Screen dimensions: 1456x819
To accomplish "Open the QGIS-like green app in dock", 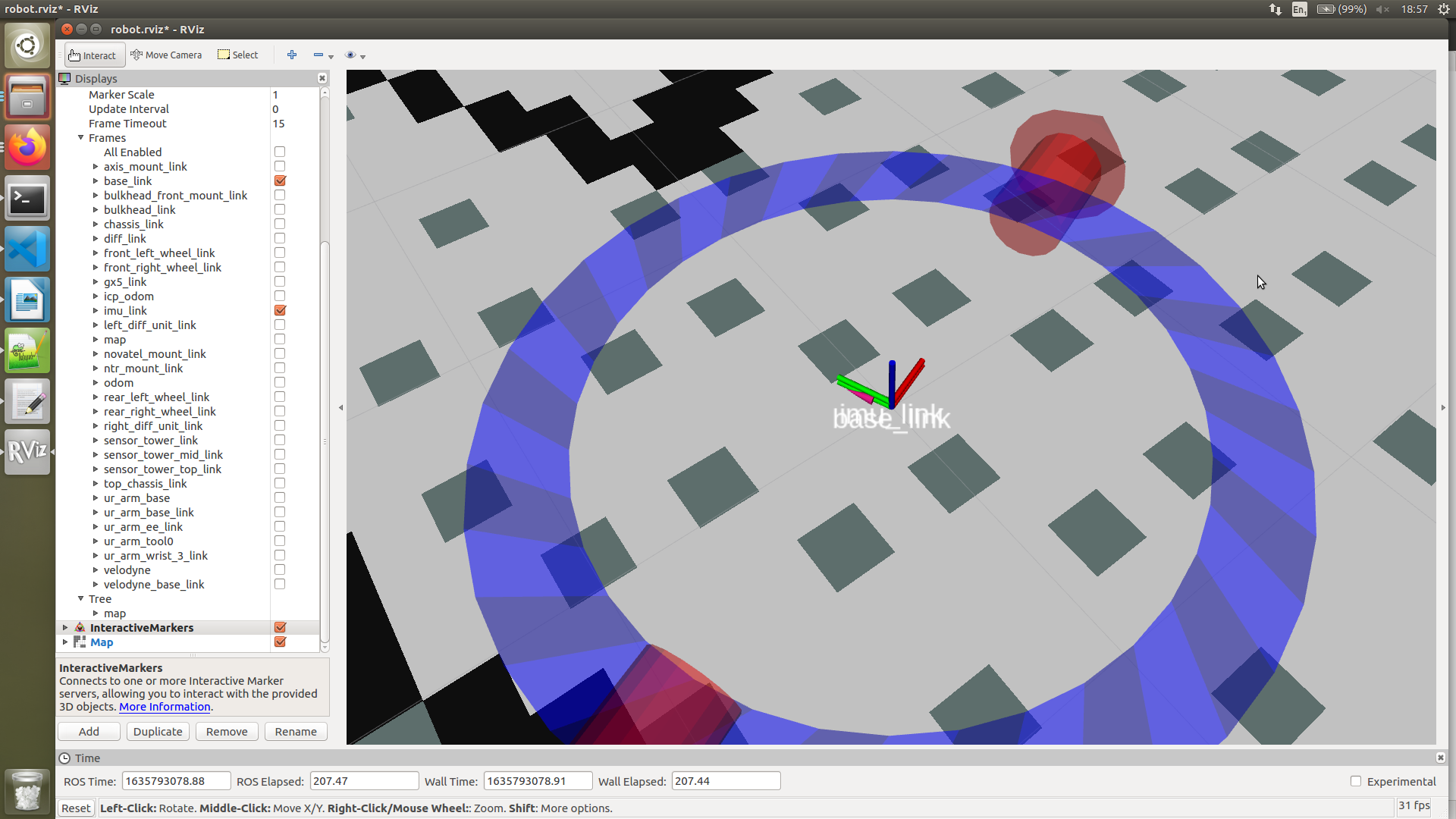I will click(x=27, y=351).
